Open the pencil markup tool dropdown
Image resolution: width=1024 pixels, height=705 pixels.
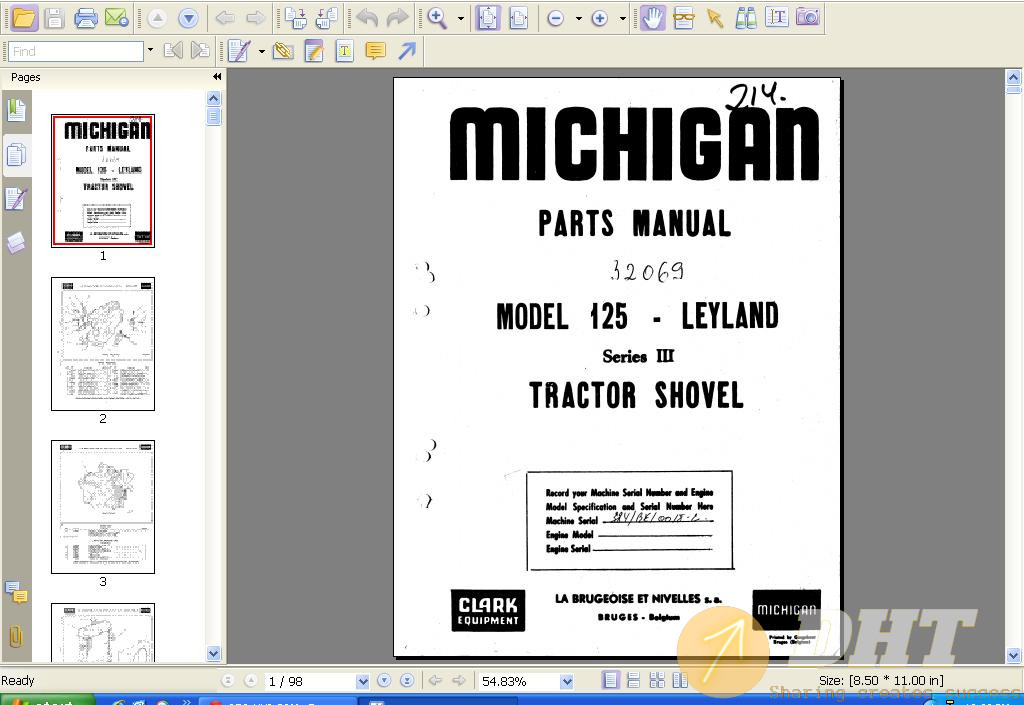pyautogui.click(x=262, y=51)
